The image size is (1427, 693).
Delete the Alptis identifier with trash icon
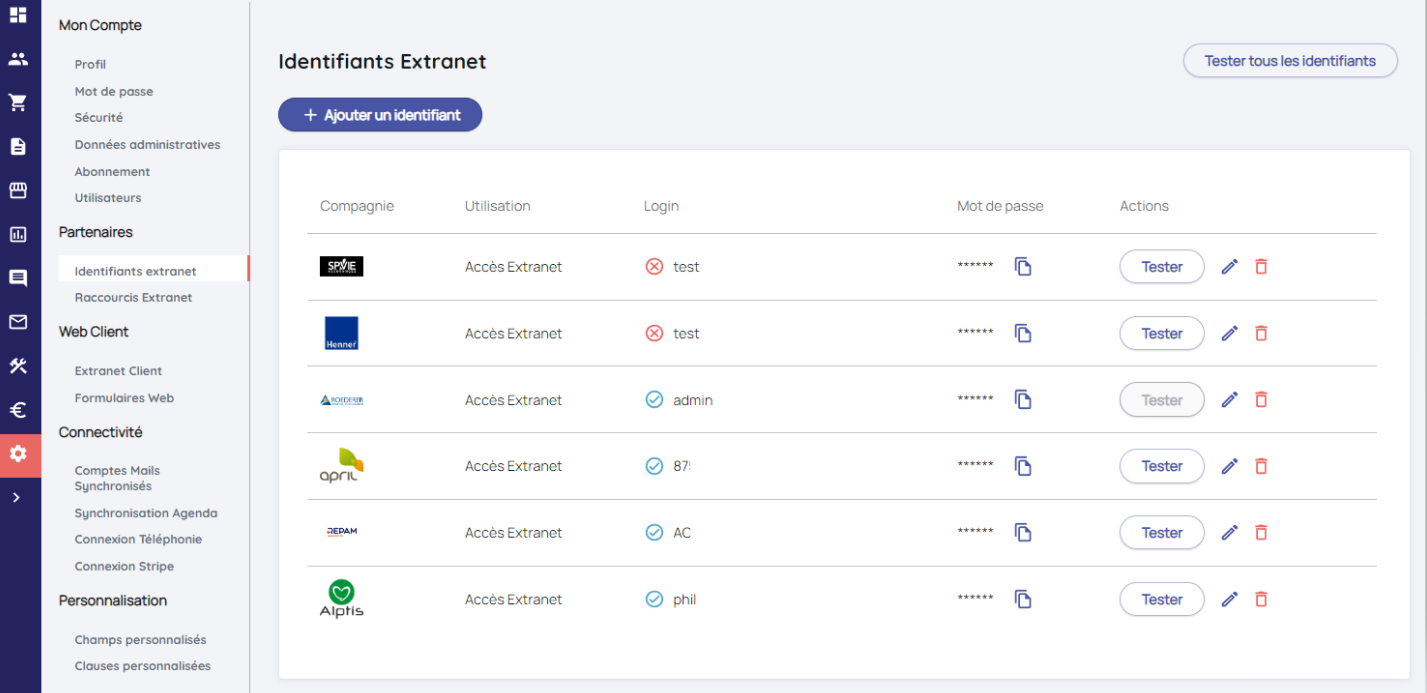click(x=1261, y=599)
